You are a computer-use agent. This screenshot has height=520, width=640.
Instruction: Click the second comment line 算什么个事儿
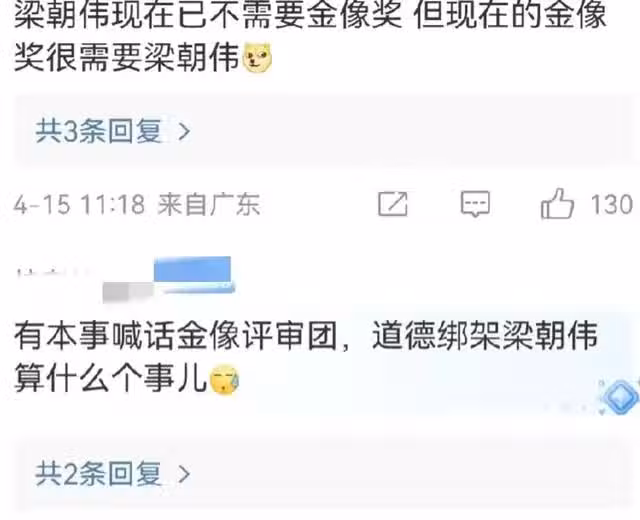(x=110, y=380)
